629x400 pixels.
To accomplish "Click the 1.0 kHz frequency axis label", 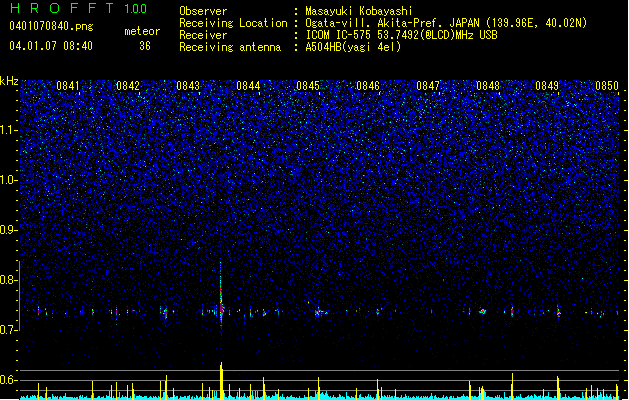I will (x=8, y=180).
